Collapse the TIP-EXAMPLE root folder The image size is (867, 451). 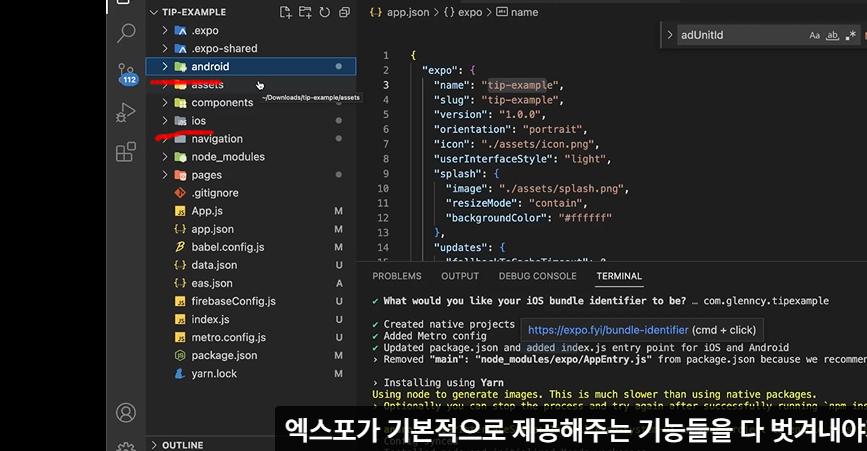(x=154, y=12)
